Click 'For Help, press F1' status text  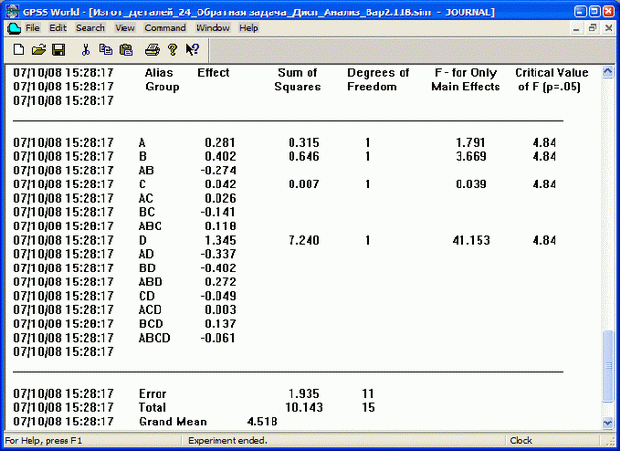tap(43, 440)
